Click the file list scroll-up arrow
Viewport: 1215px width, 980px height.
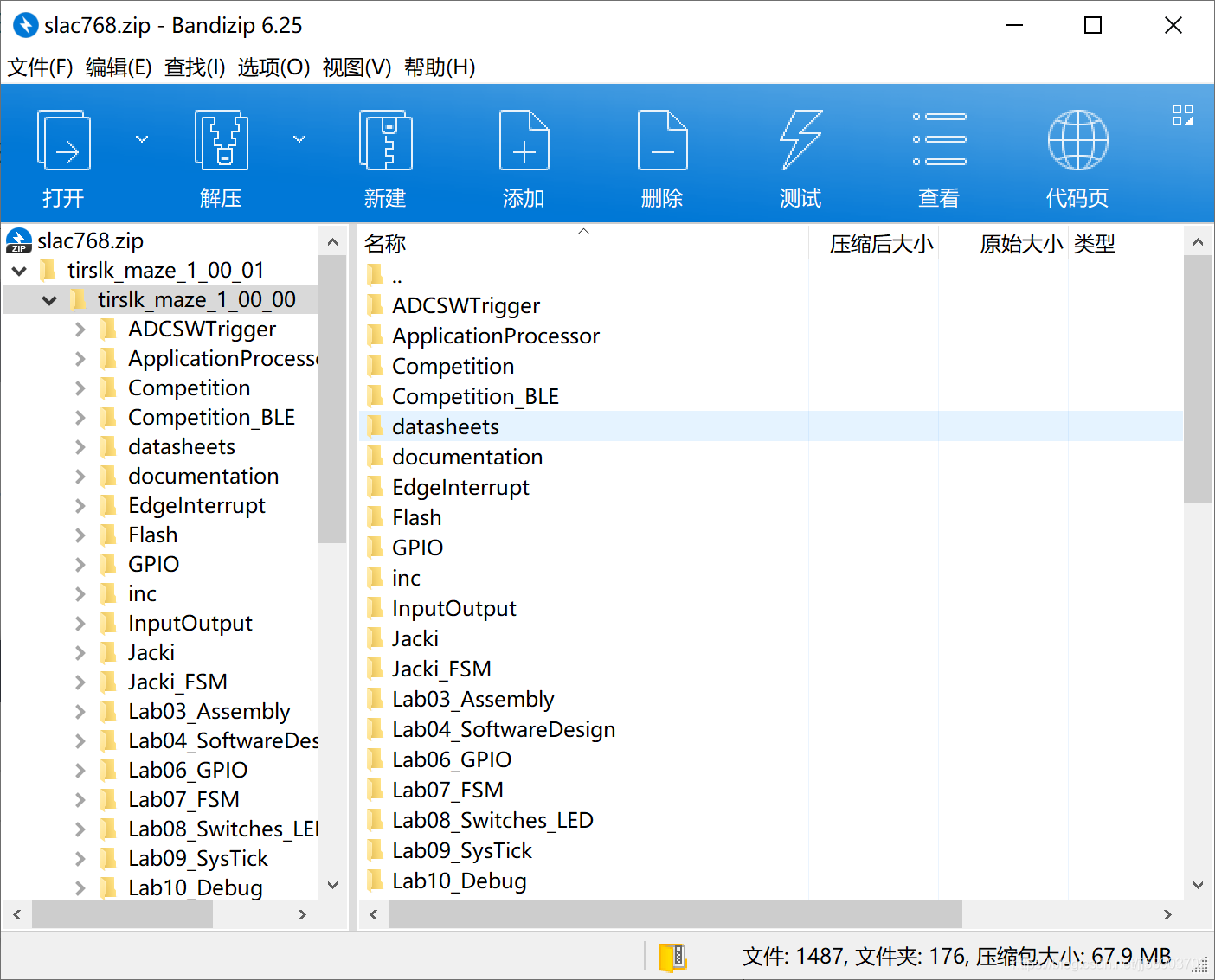point(1198,241)
